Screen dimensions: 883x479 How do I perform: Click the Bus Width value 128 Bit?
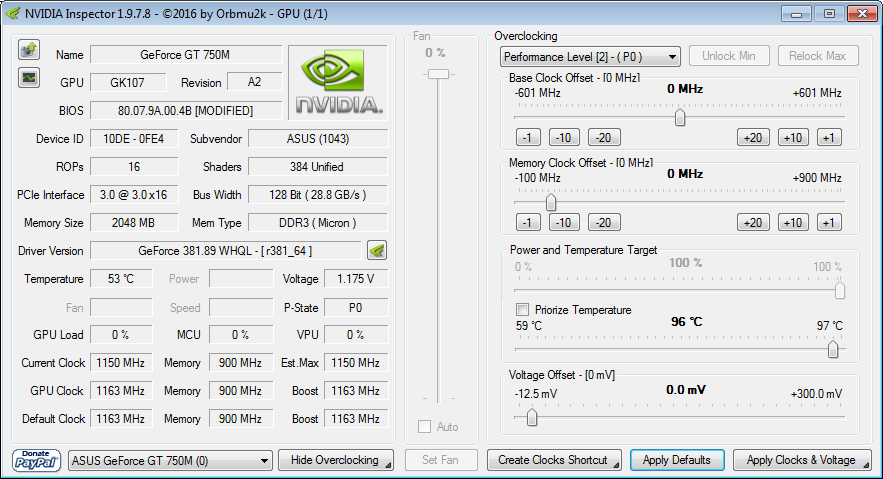click(x=318, y=195)
